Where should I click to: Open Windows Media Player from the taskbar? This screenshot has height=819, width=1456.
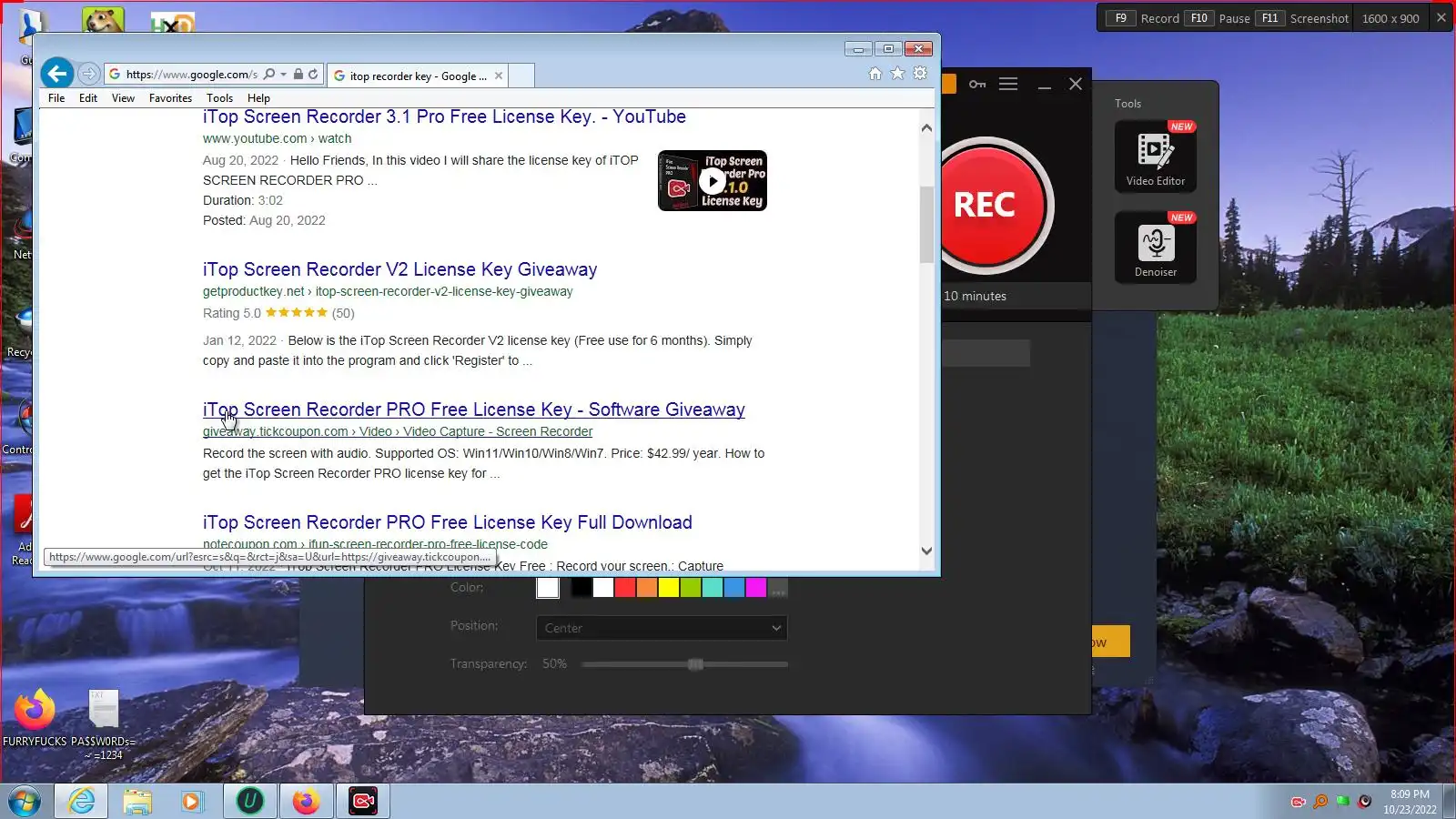192,801
